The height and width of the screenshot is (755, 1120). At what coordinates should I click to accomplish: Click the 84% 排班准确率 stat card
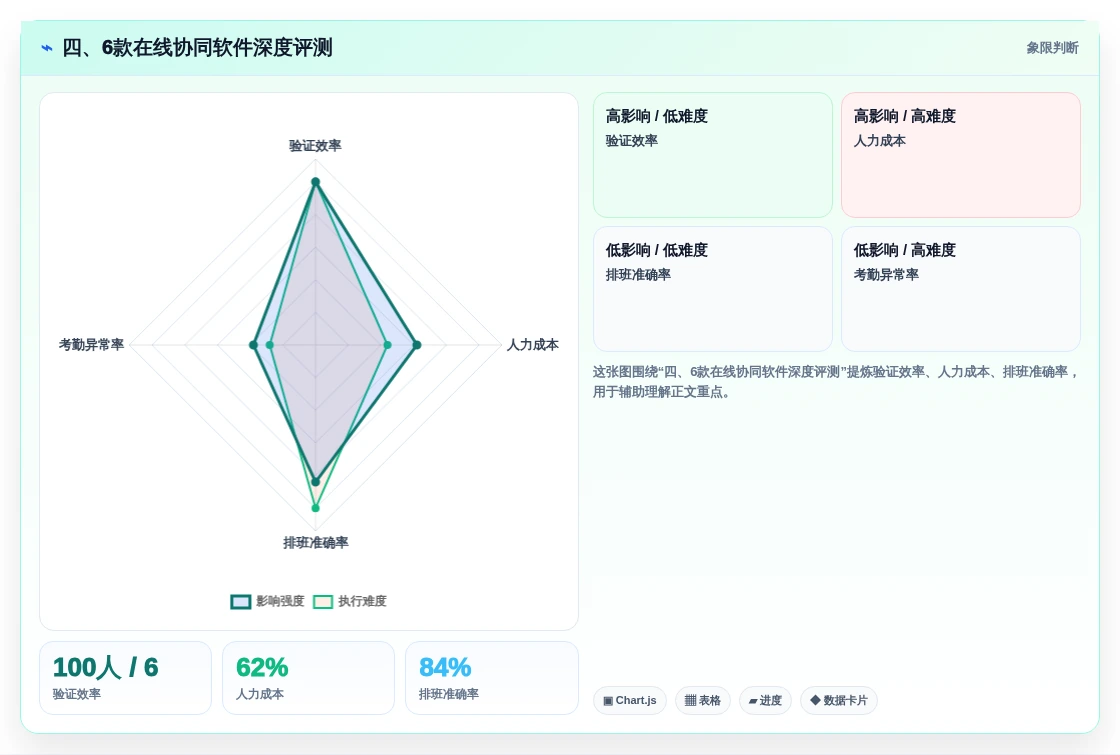[491, 678]
